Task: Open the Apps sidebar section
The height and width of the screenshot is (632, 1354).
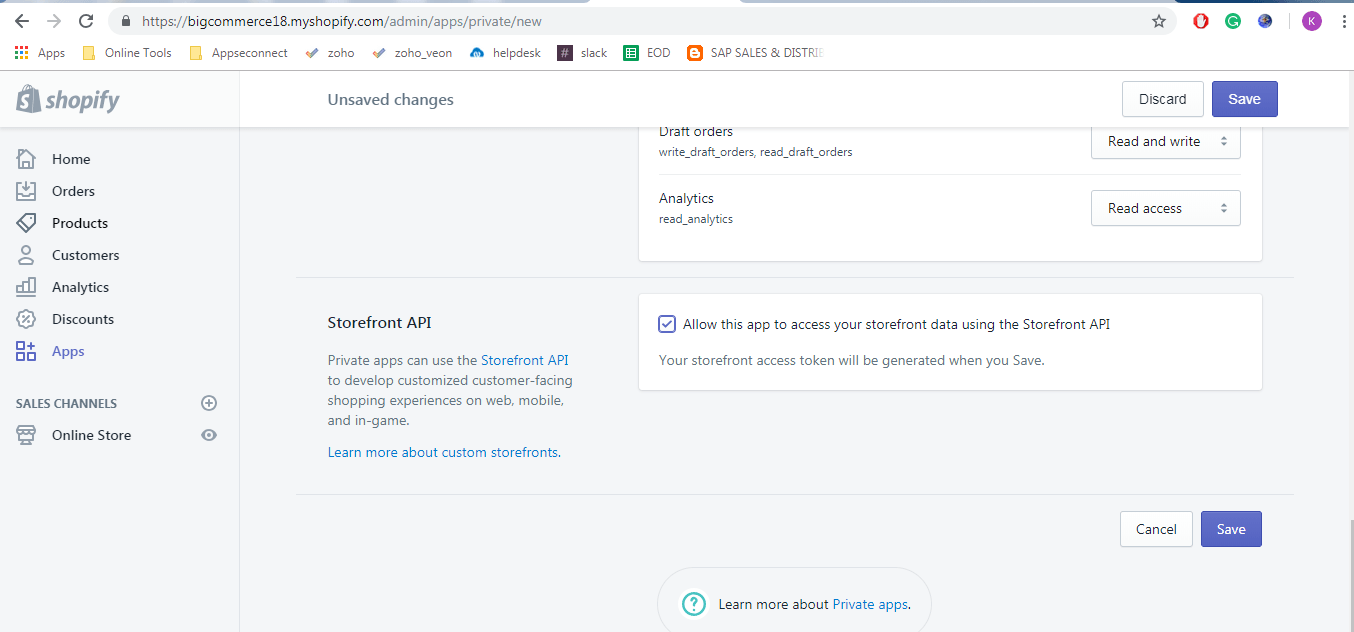Action: coord(68,351)
